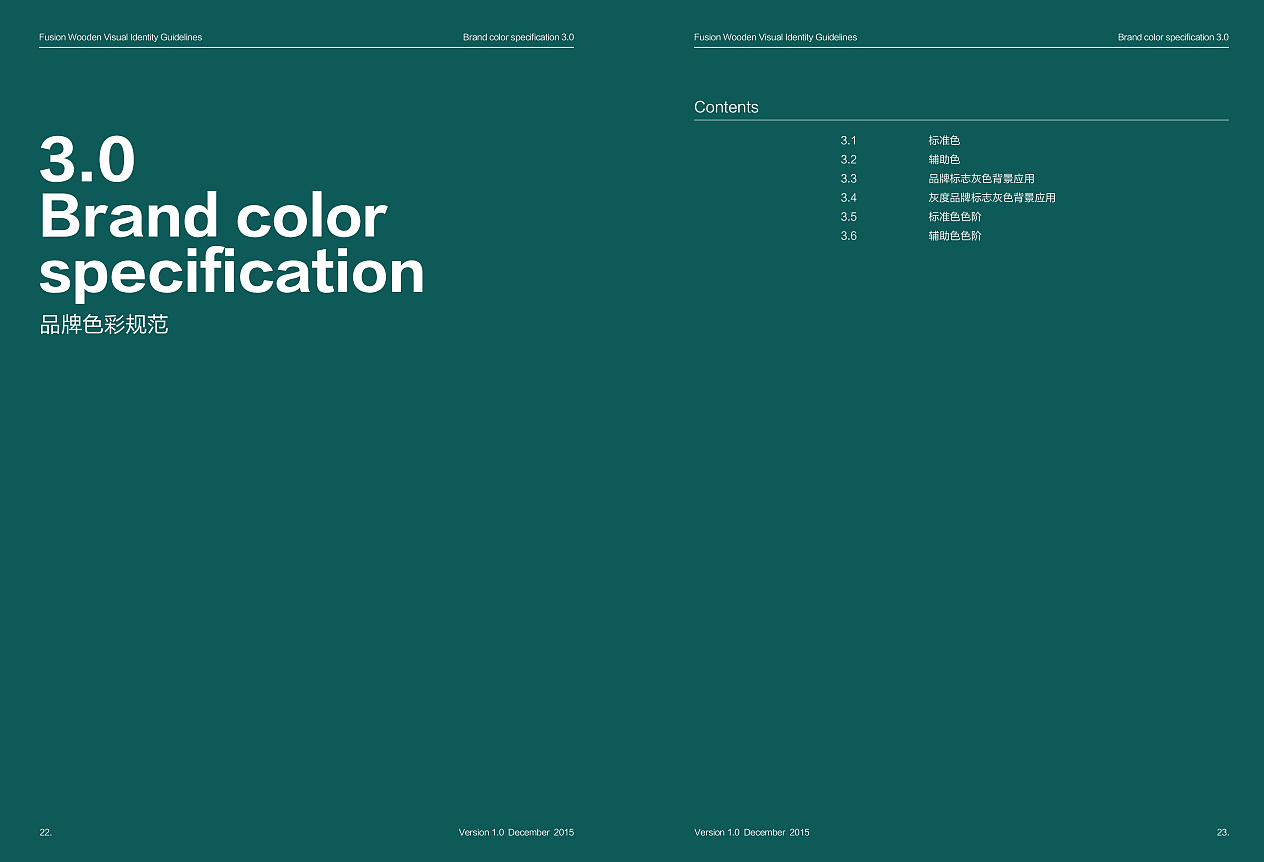Click section number '3.2'
1264x862 pixels.
pos(848,160)
